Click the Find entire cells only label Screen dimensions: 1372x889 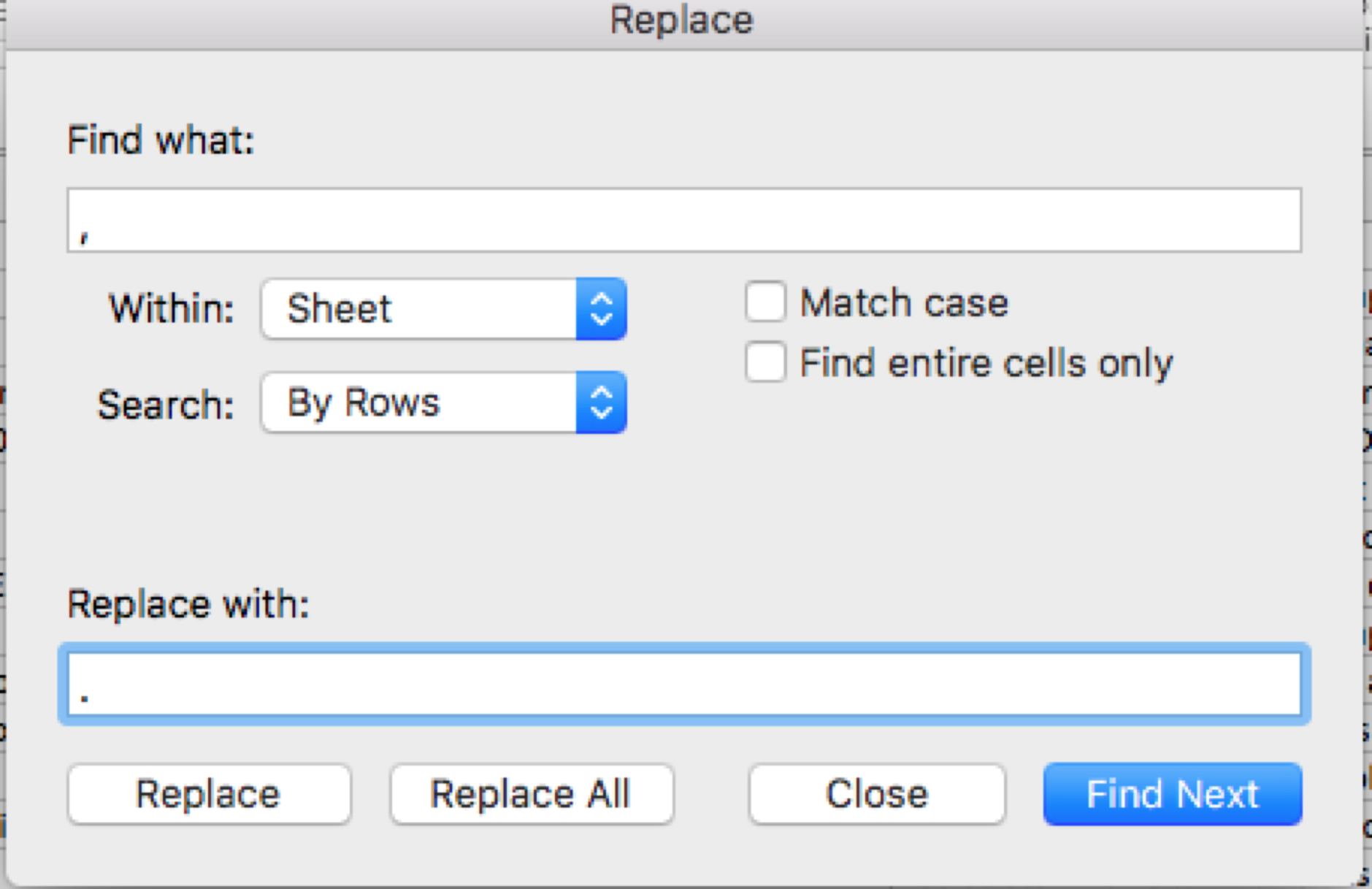tap(986, 363)
